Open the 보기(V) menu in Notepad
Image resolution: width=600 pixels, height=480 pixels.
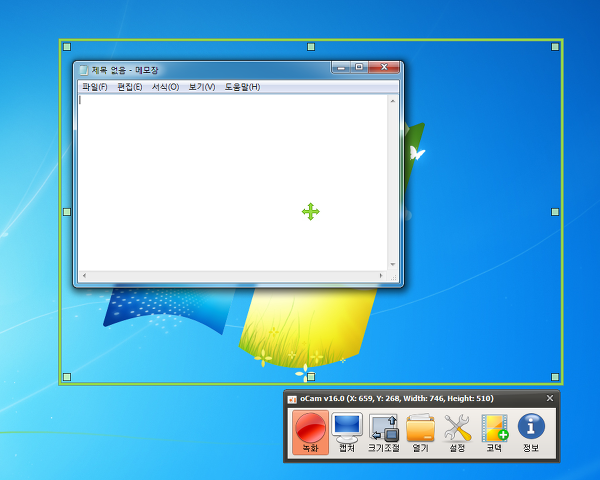tap(202, 87)
